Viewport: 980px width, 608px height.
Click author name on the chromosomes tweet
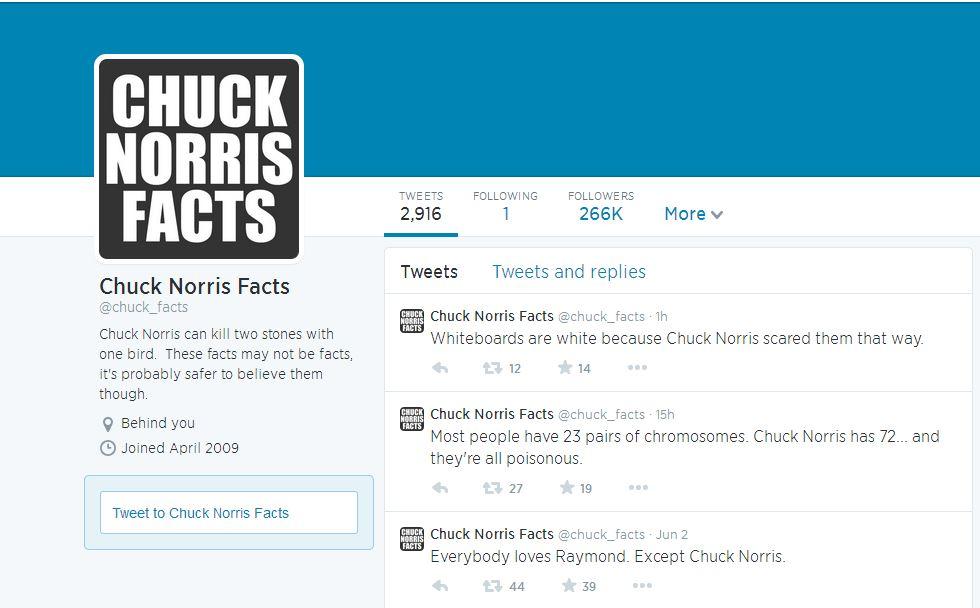point(492,414)
